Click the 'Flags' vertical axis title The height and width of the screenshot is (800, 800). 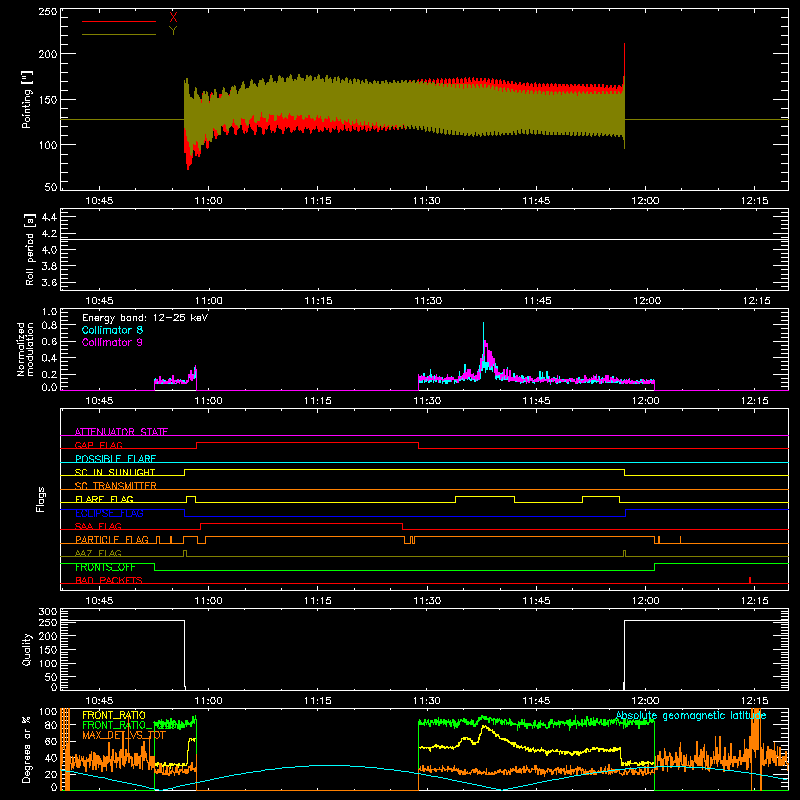pyautogui.click(x=40, y=499)
